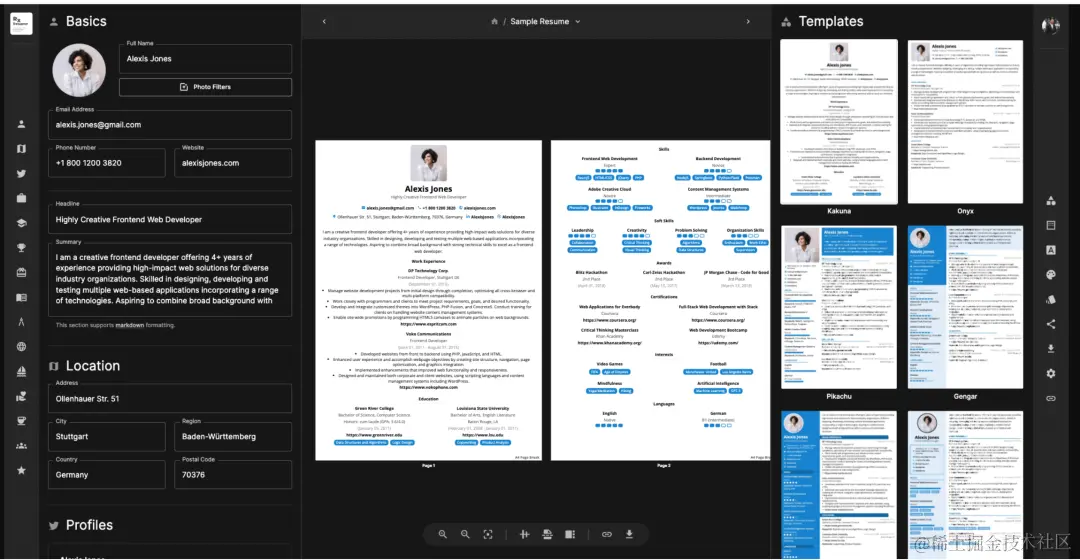Image resolution: width=1080 pixels, height=560 pixels.
Task: Go to Profiles via sidebar Twitter bird icon
Action: (21, 174)
